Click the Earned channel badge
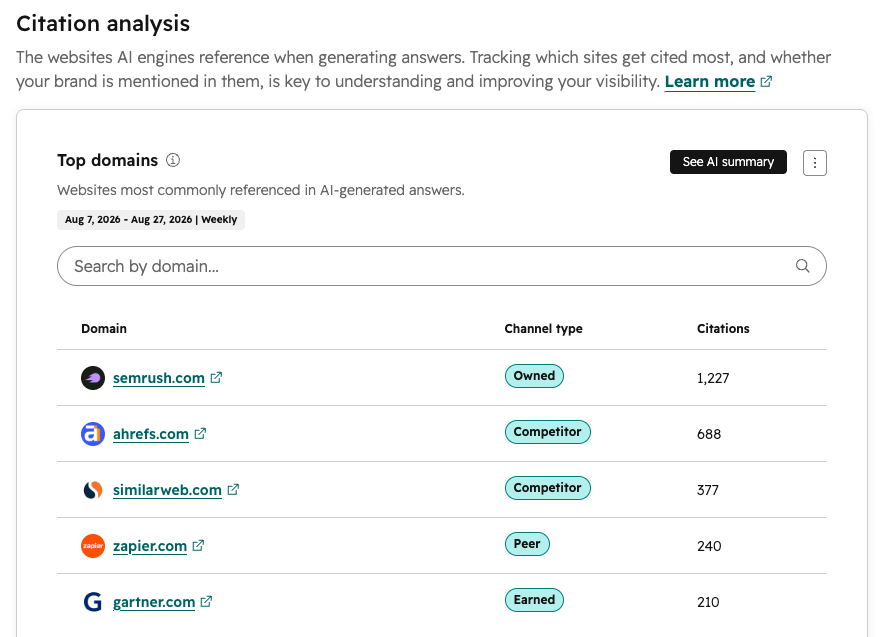Screen dimensions: 889x637 click(534, 601)
